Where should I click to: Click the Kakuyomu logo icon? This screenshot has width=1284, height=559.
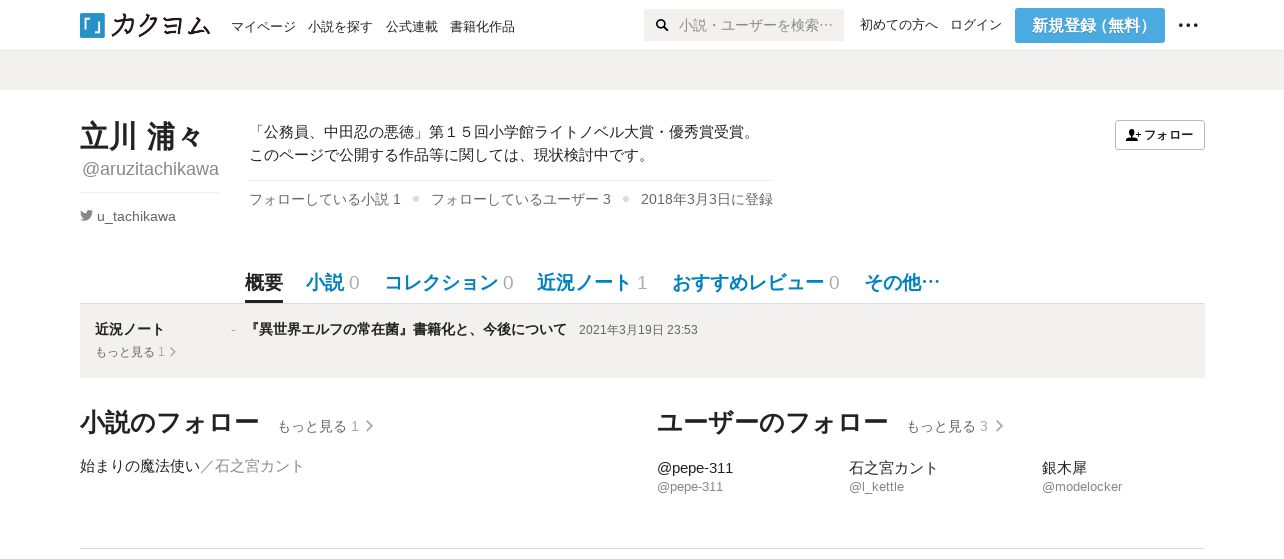point(92,25)
